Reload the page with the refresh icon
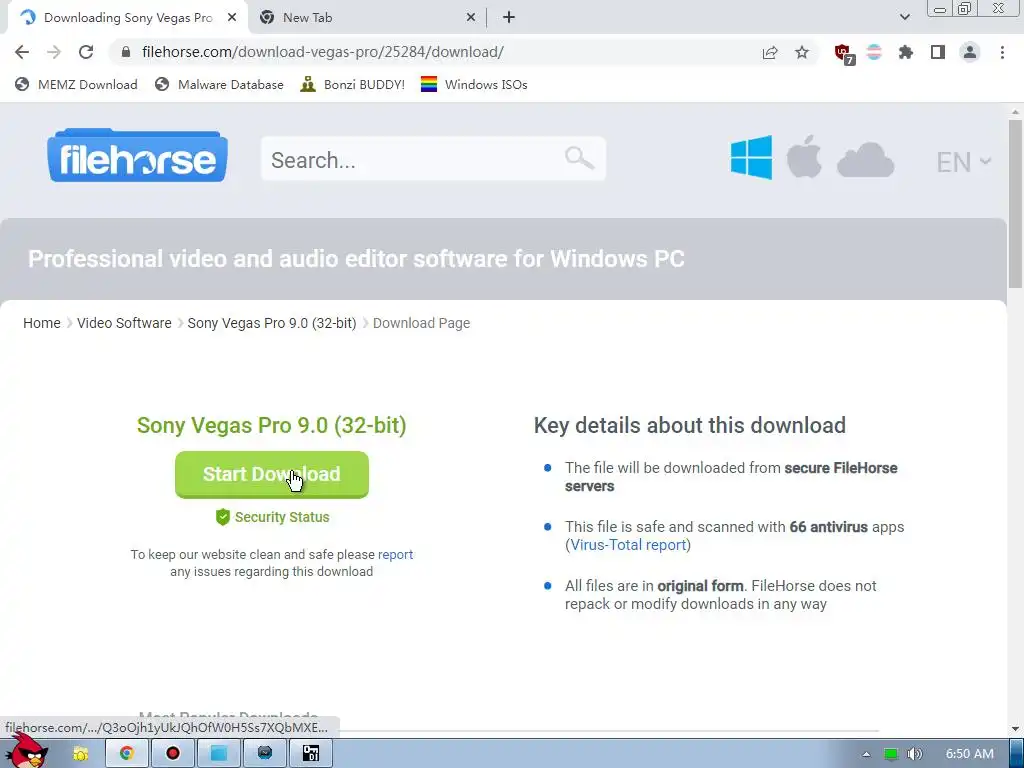1024x768 pixels. [x=86, y=52]
